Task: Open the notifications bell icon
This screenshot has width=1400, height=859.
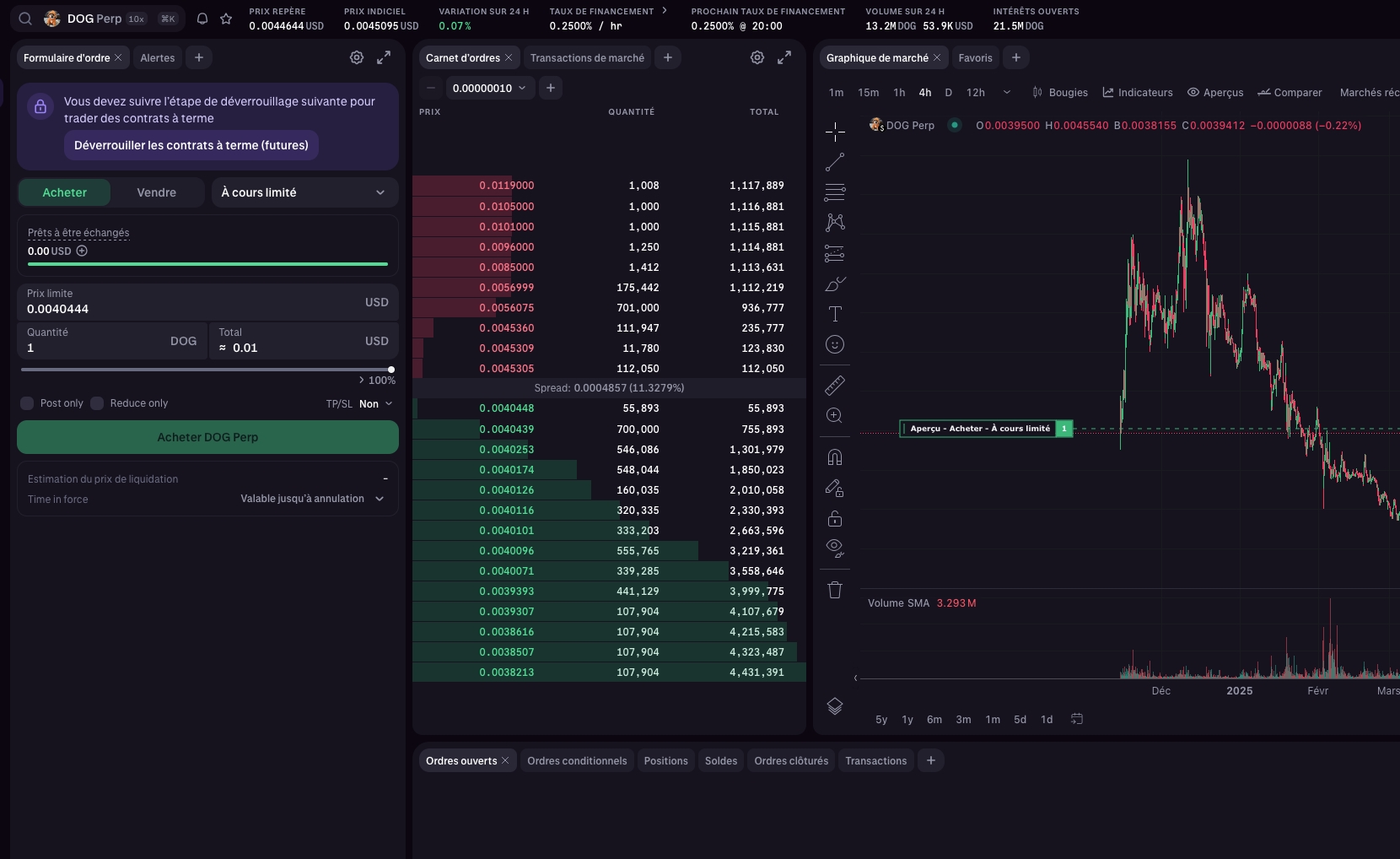Action: [x=202, y=19]
